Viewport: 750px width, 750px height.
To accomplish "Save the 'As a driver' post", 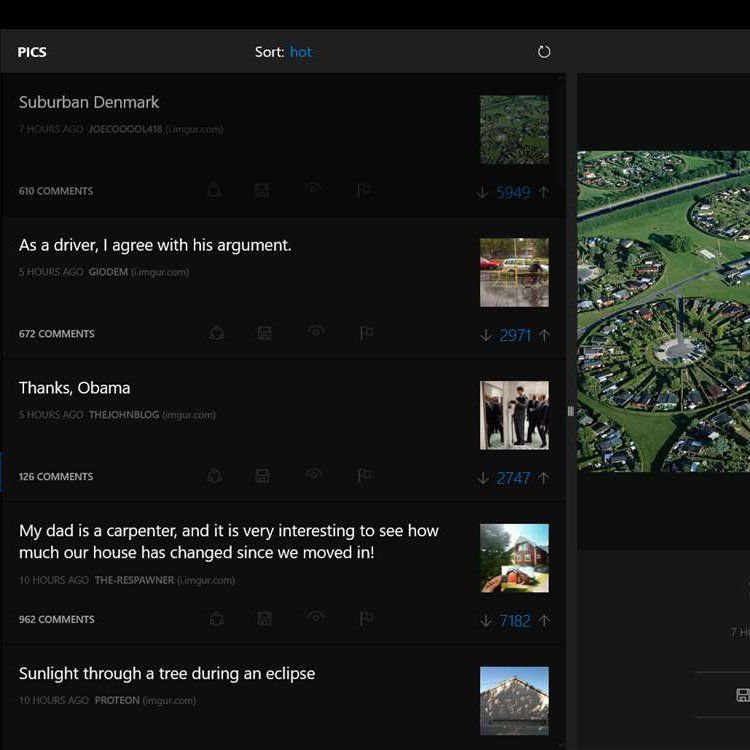I will click(x=264, y=333).
